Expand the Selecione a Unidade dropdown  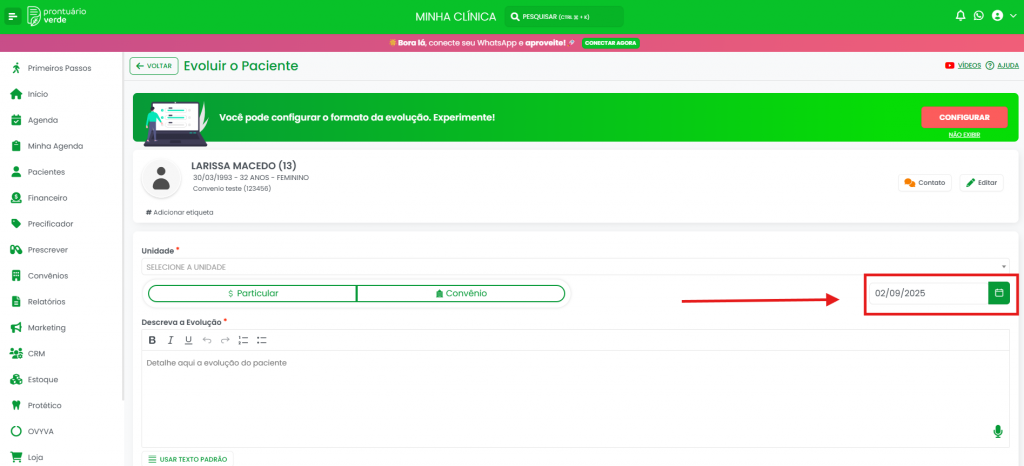click(575, 267)
